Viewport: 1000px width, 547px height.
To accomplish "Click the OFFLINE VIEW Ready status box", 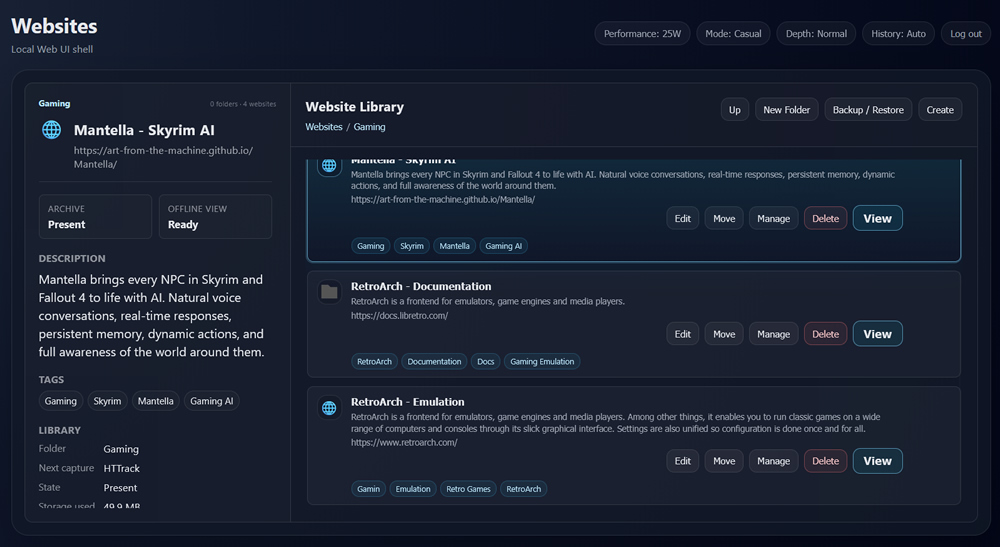I will pyautogui.click(x=215, y=217).
